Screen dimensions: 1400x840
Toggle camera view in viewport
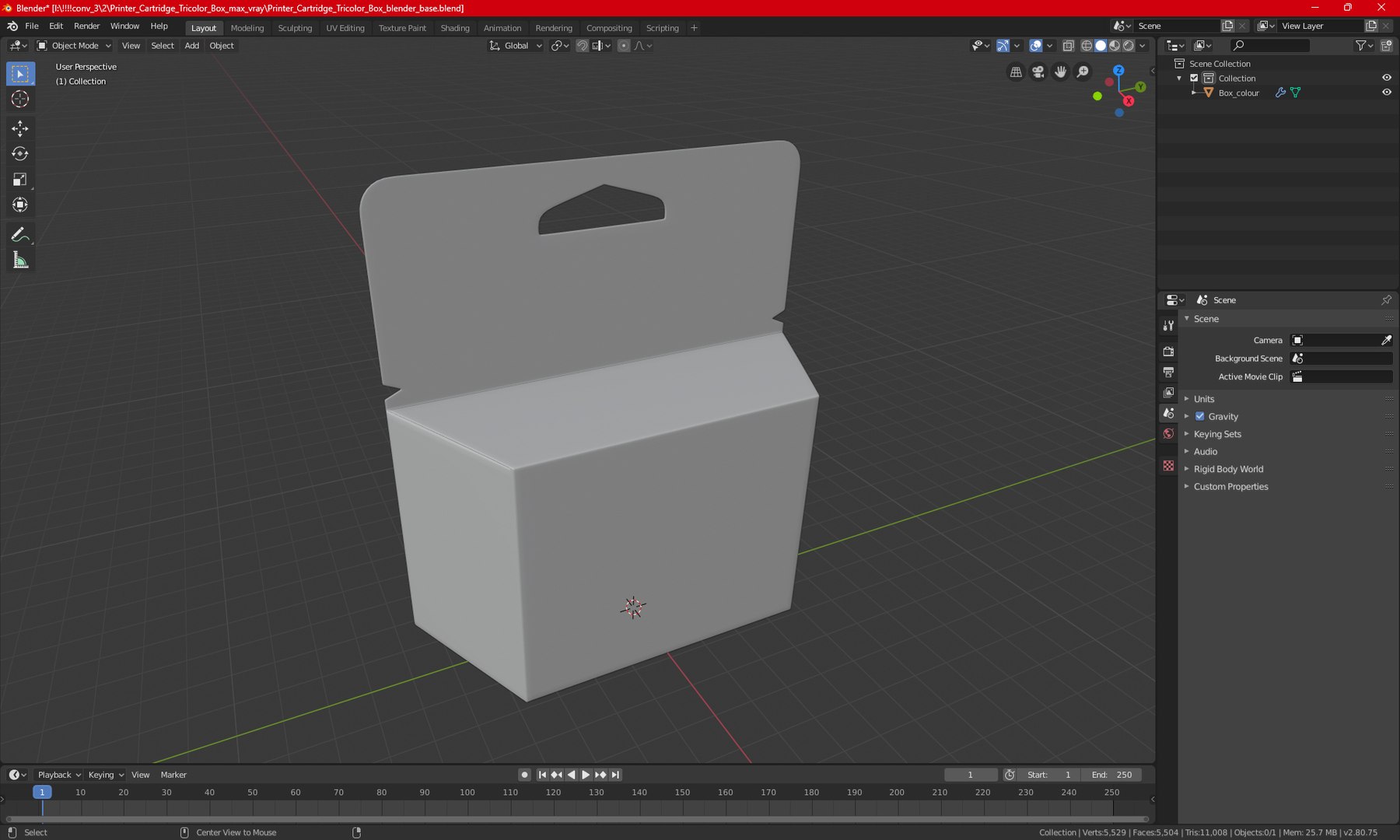1038,72
